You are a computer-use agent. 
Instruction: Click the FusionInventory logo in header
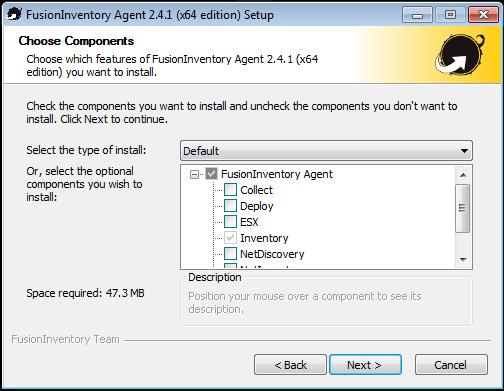(x=460, y=55)
